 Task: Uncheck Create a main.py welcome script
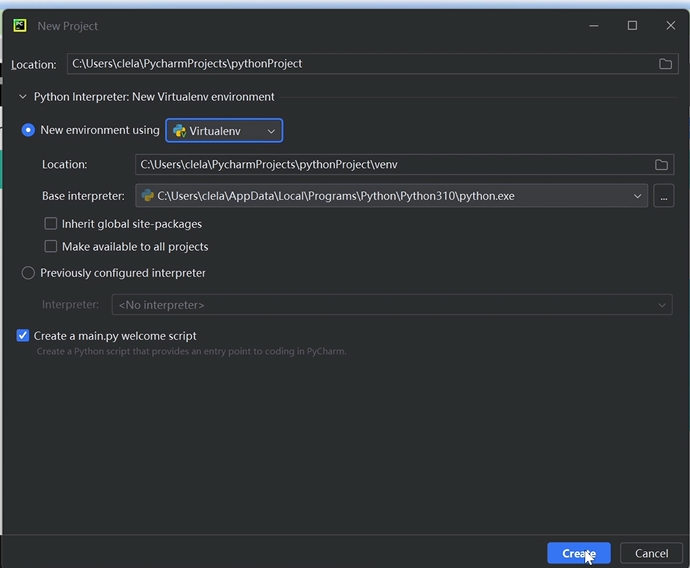(23, 336)
